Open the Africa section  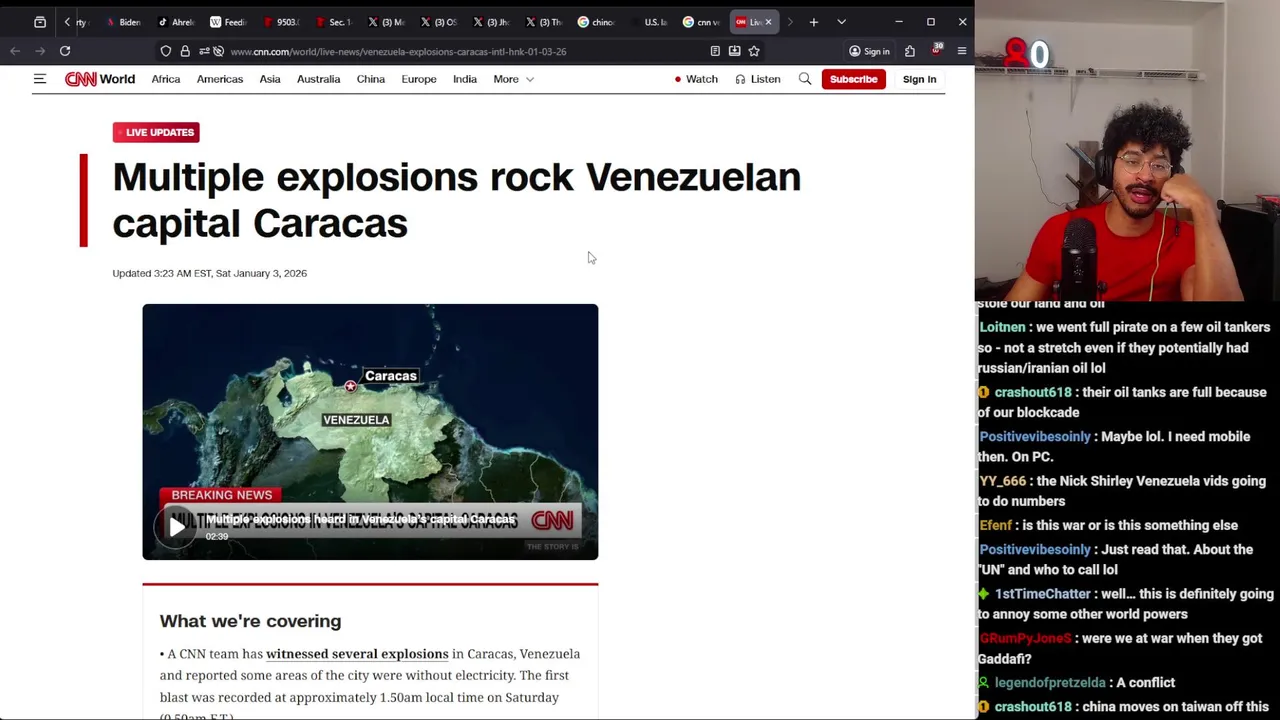[166, 79]
